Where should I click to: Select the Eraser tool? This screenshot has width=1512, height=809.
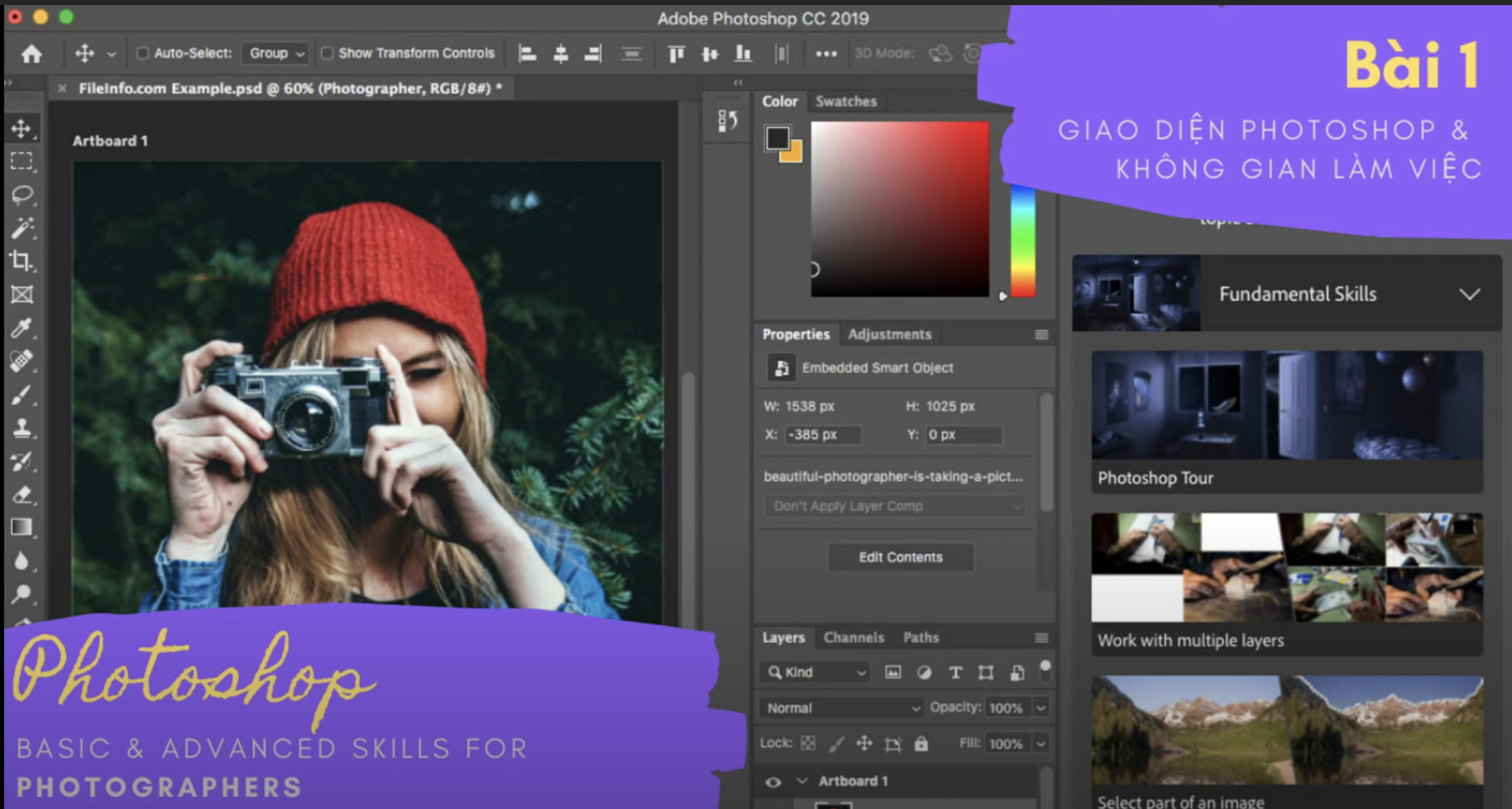coord(22,495)
